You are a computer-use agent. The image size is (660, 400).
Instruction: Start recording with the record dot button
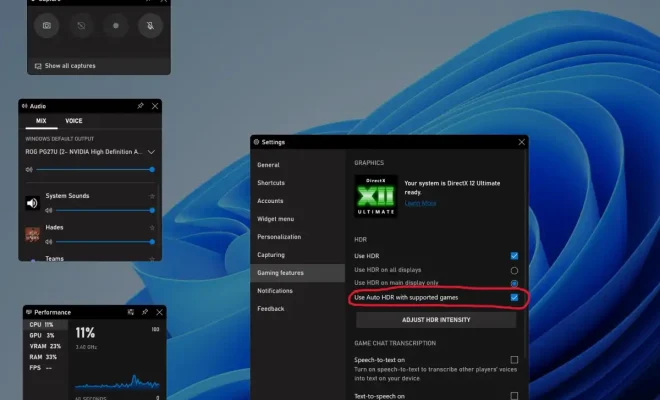pyautogui.click(x=116, y=26)
